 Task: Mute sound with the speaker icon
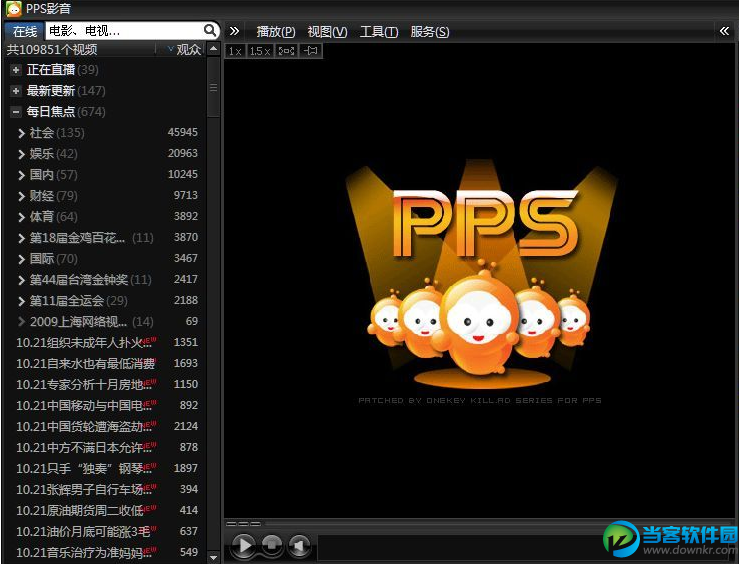(x=298, y=546)
